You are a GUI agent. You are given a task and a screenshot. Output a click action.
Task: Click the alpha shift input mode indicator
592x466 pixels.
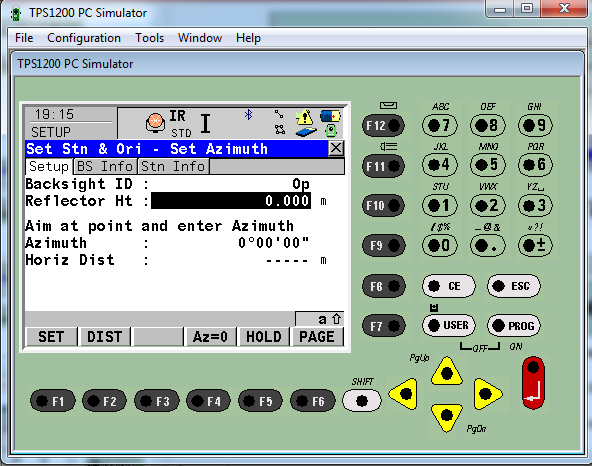click(320, 319)
